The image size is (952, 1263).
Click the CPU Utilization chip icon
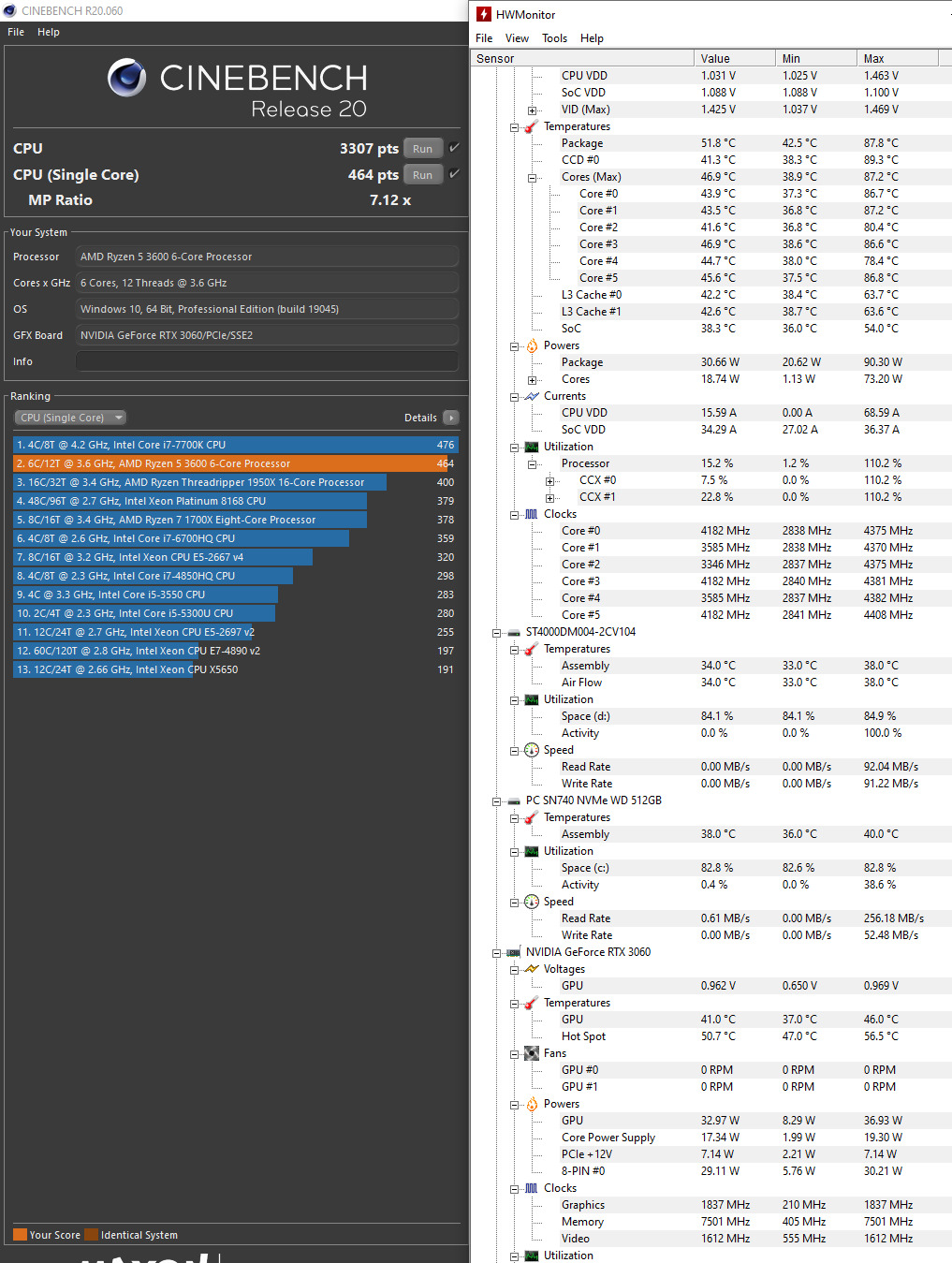pyautogui.click(x=532, y=447)
